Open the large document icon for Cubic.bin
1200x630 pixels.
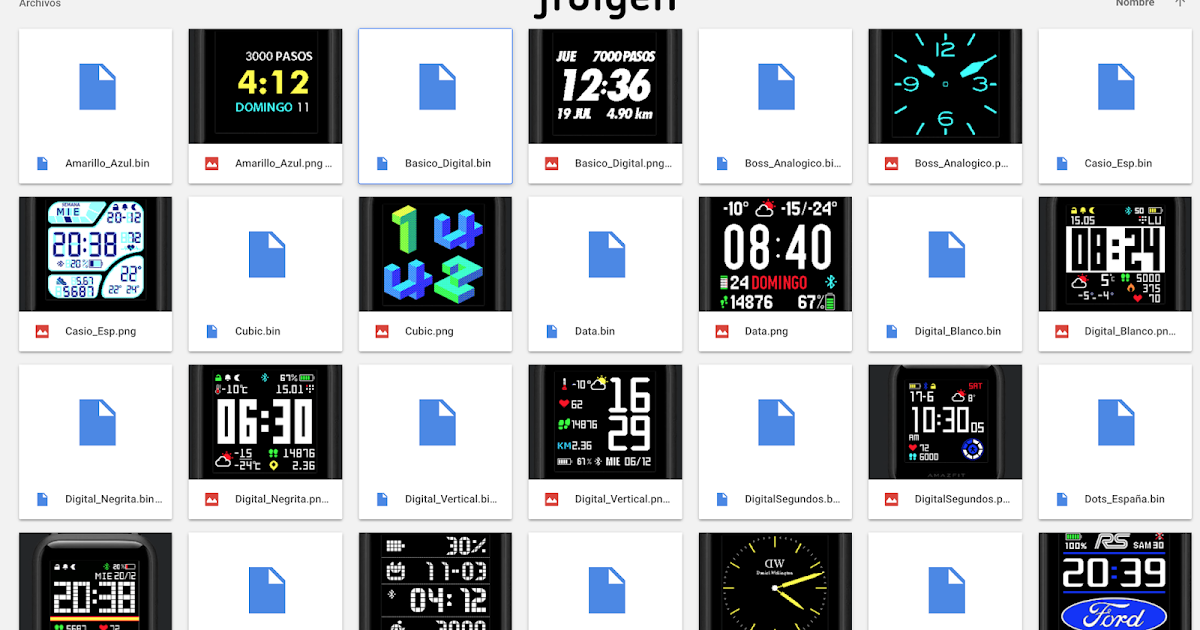pyautogui.click(x=267, y=254)
